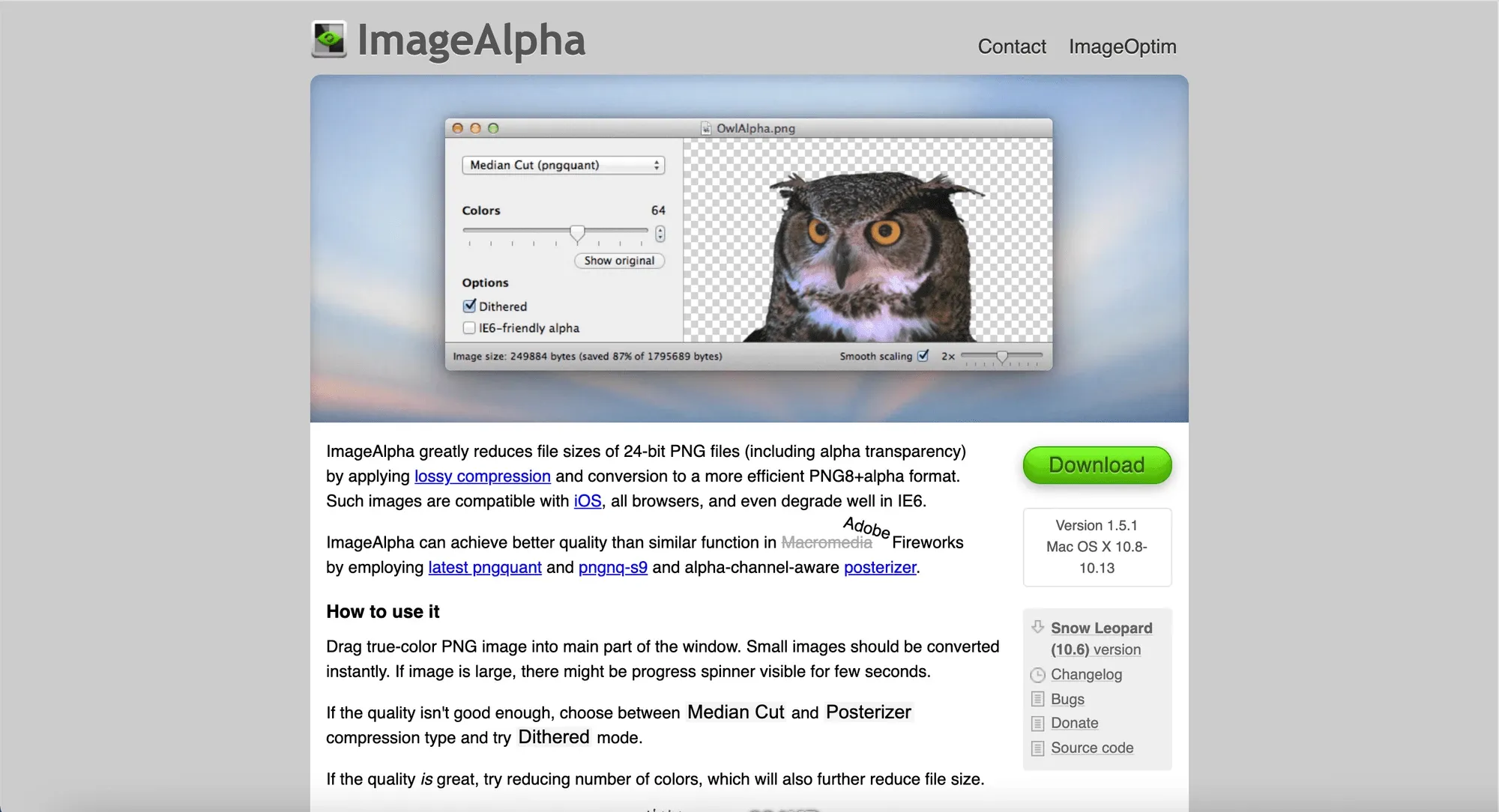Open the Snow Leopard (10.6) version link
The height and width of the screenshot is (812, 1499).
point(1101,639)
